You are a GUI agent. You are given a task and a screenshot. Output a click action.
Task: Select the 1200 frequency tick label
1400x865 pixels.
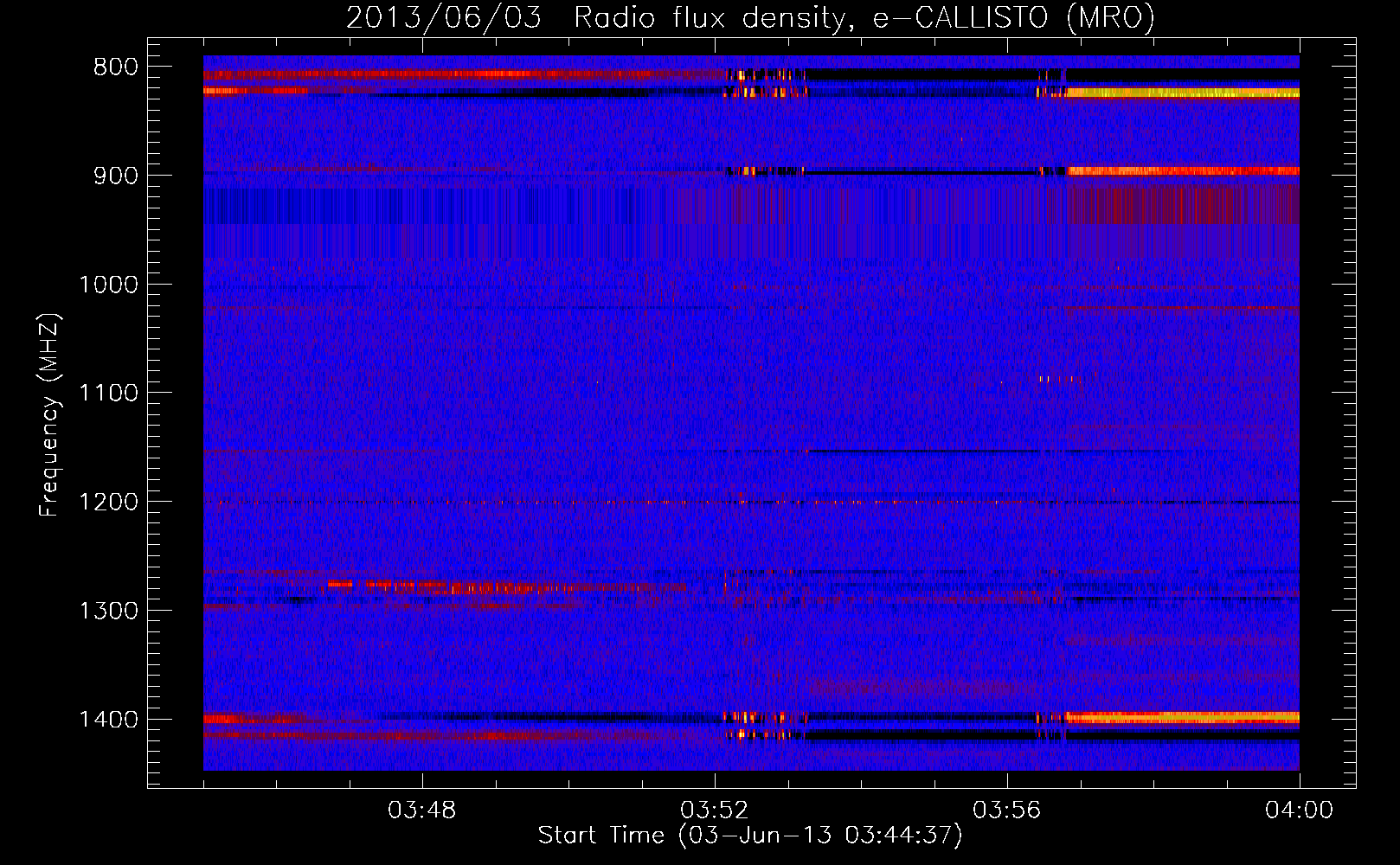(x=108, y=503)
